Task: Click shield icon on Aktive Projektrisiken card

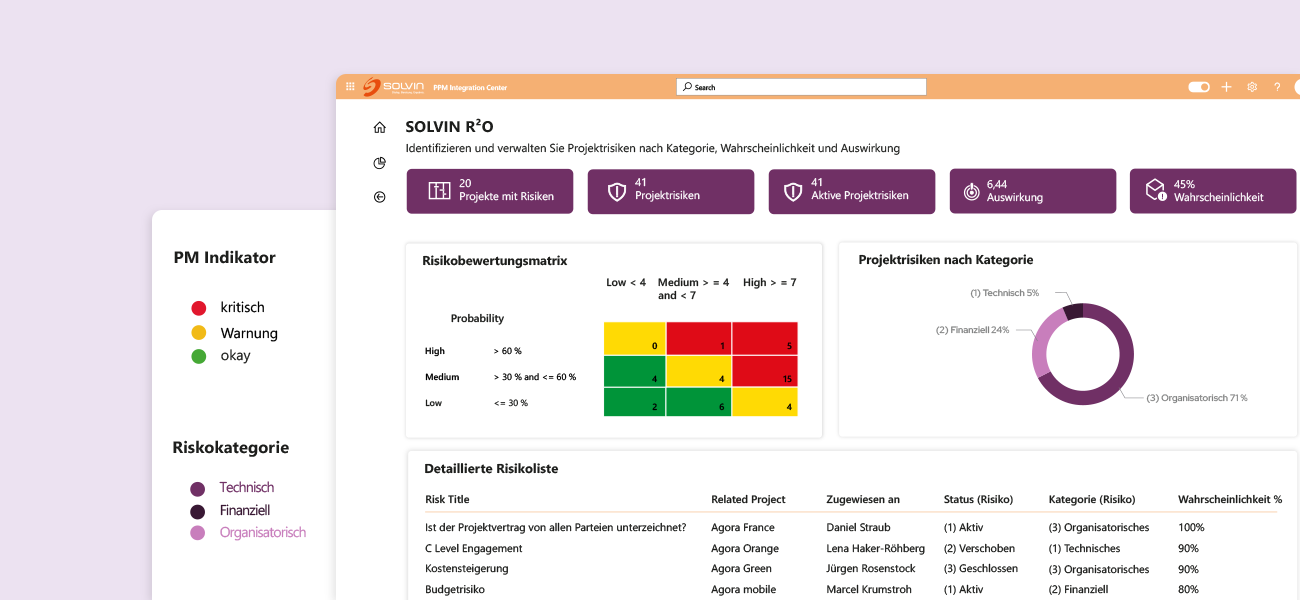Action: click(793, 191)
